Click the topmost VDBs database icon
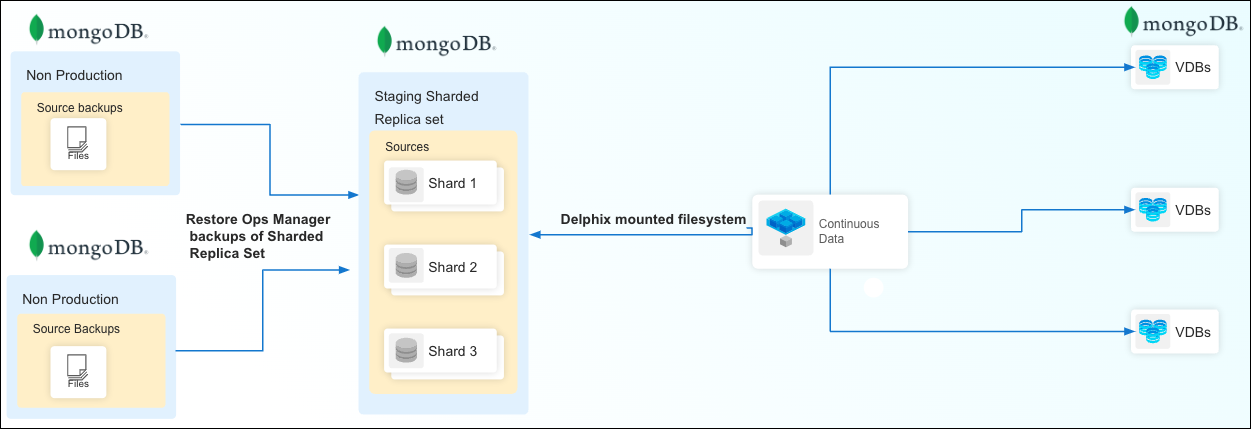Image resolution: width=1251 pixels, height=429 pixels. 1152,68
